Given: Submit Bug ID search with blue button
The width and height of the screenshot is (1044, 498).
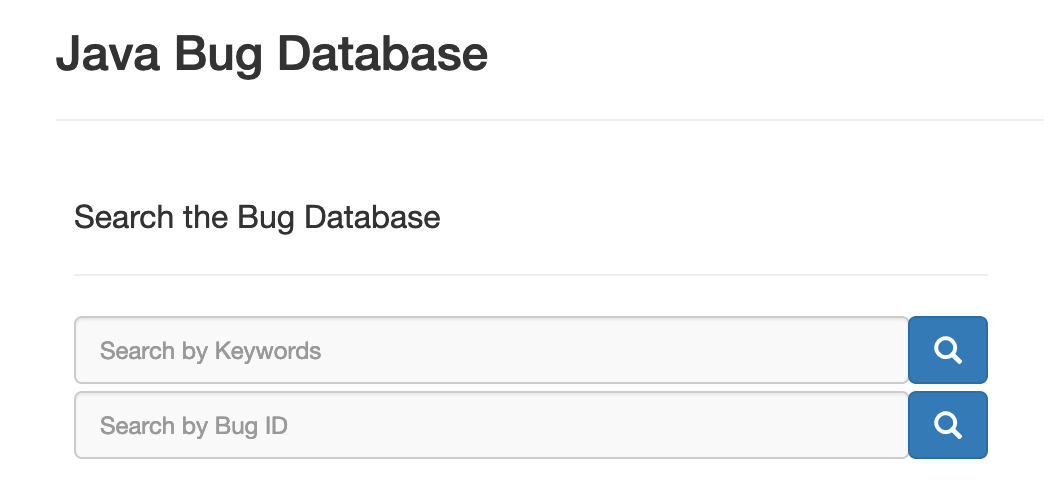Looking at the screenshot, I should (947, 425).
